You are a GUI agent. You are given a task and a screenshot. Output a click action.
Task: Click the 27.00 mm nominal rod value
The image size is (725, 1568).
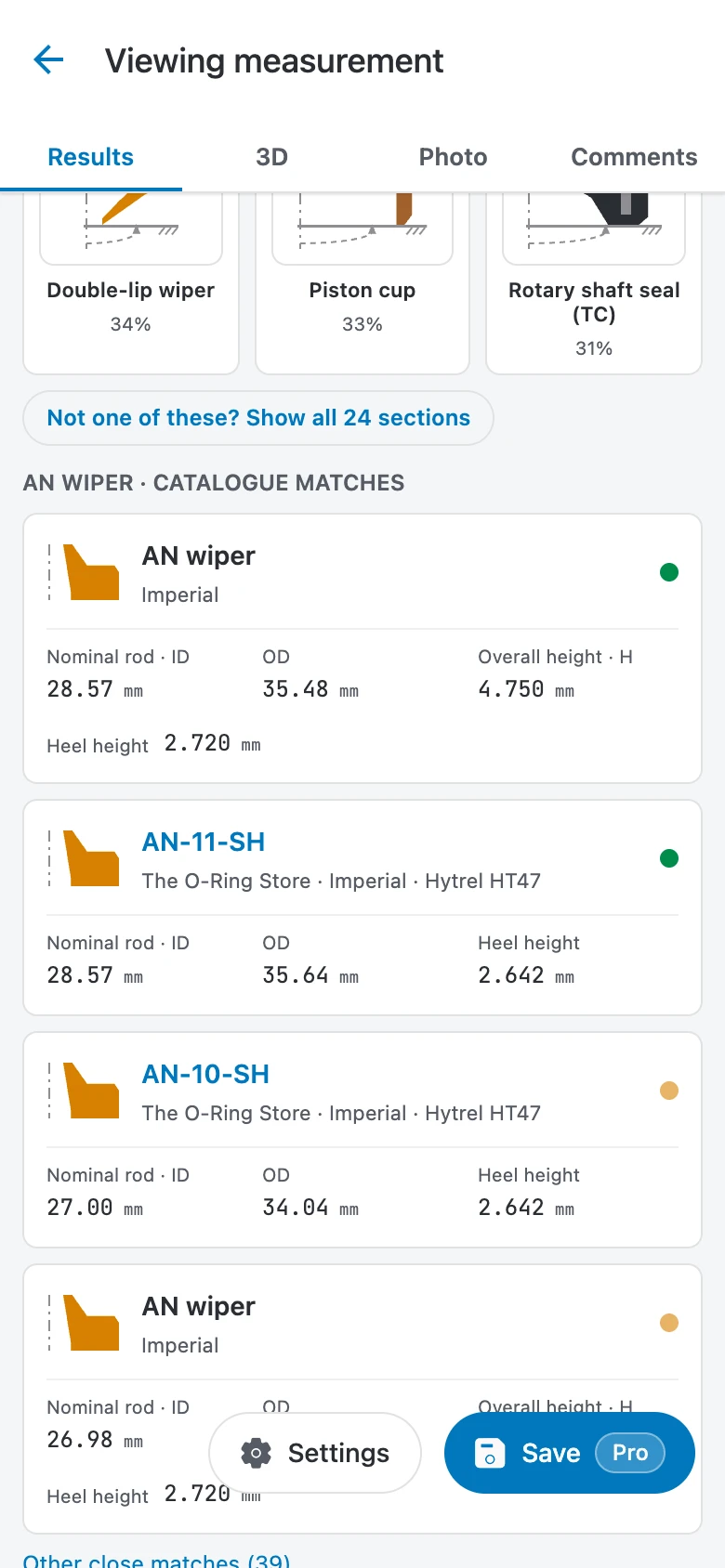pos(95,1208)
